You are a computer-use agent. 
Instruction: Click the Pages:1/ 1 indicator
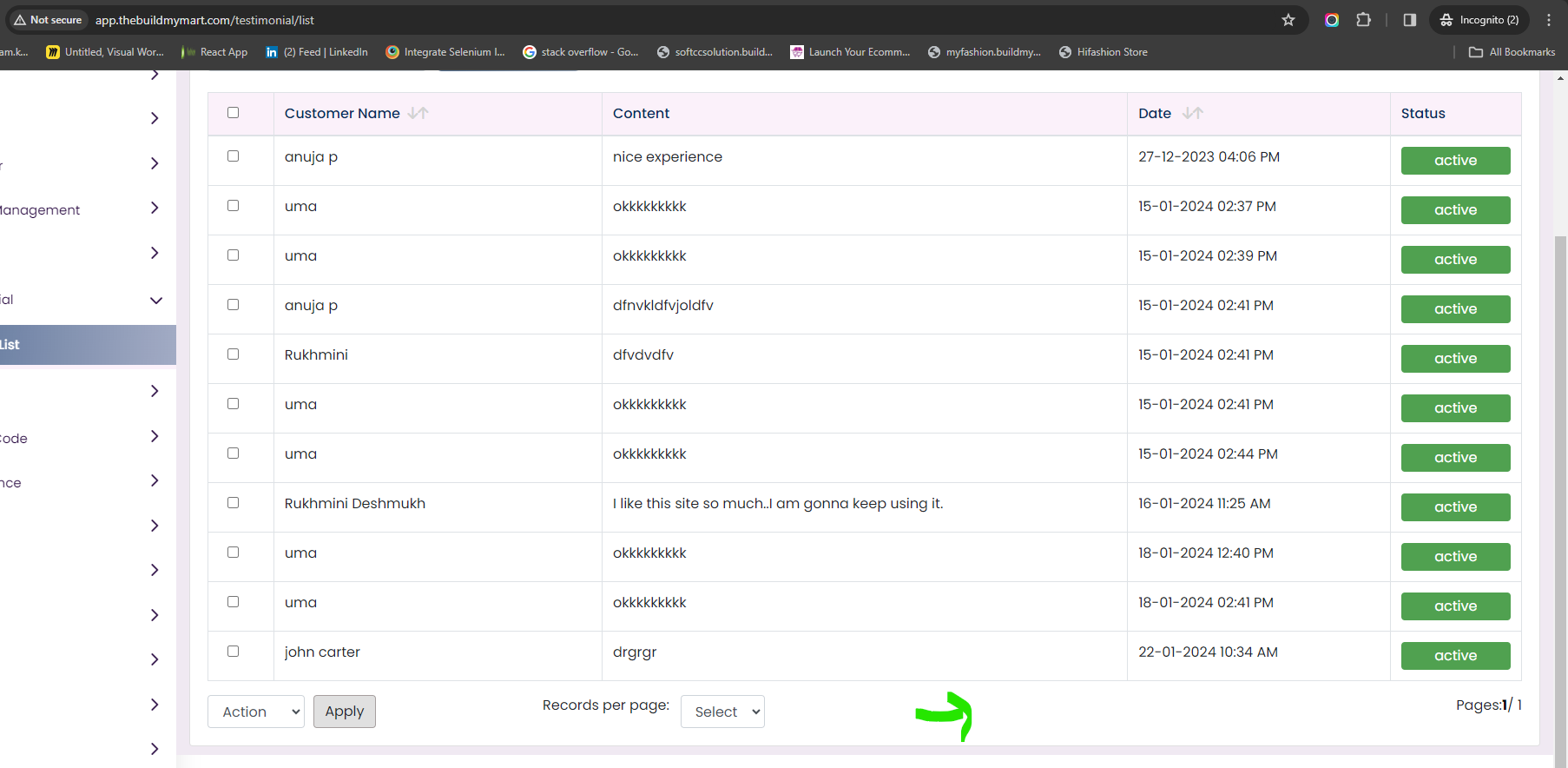tap(1488, 705)
